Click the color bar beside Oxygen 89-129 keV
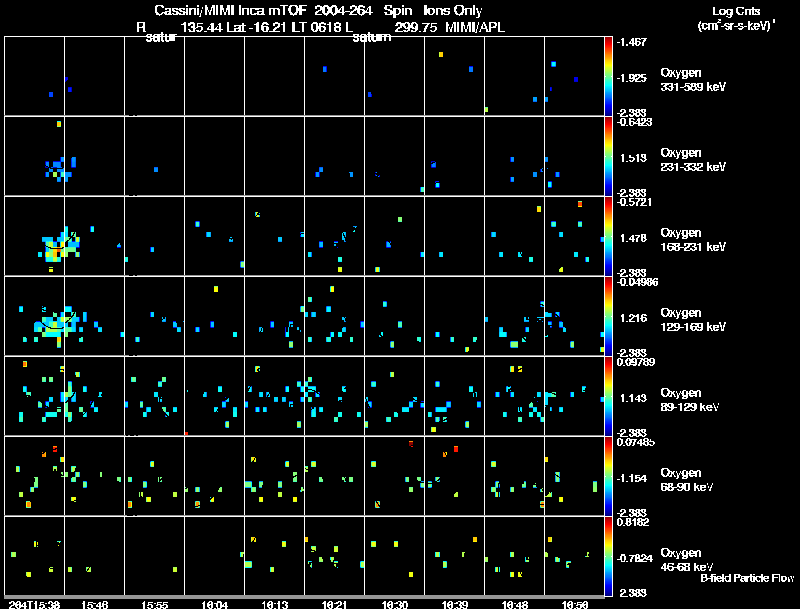This screenshot has width=800, height=609. point(608,396)
